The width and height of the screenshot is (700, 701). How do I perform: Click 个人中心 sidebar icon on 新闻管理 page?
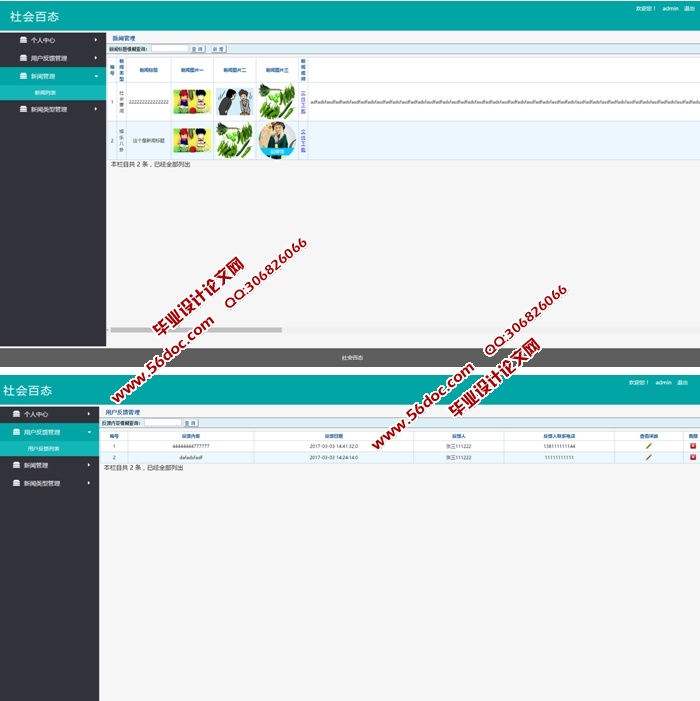click(x=22, y=41)
